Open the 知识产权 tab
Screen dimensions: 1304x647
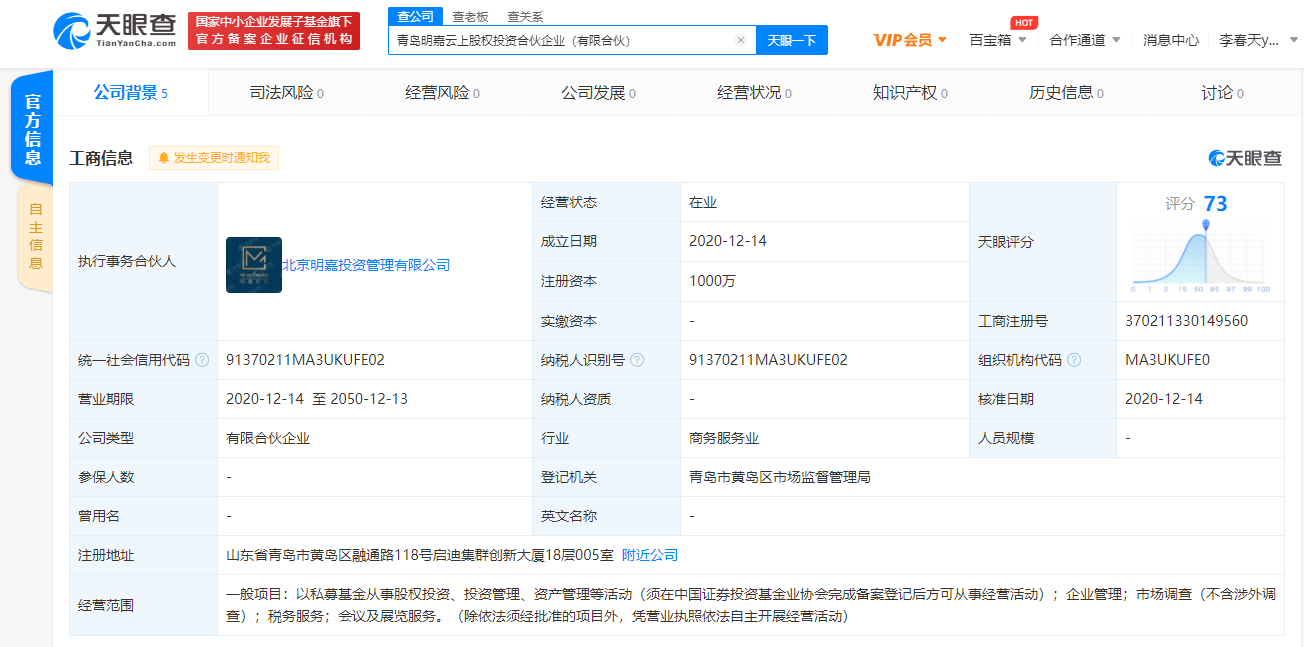point(910,93)
